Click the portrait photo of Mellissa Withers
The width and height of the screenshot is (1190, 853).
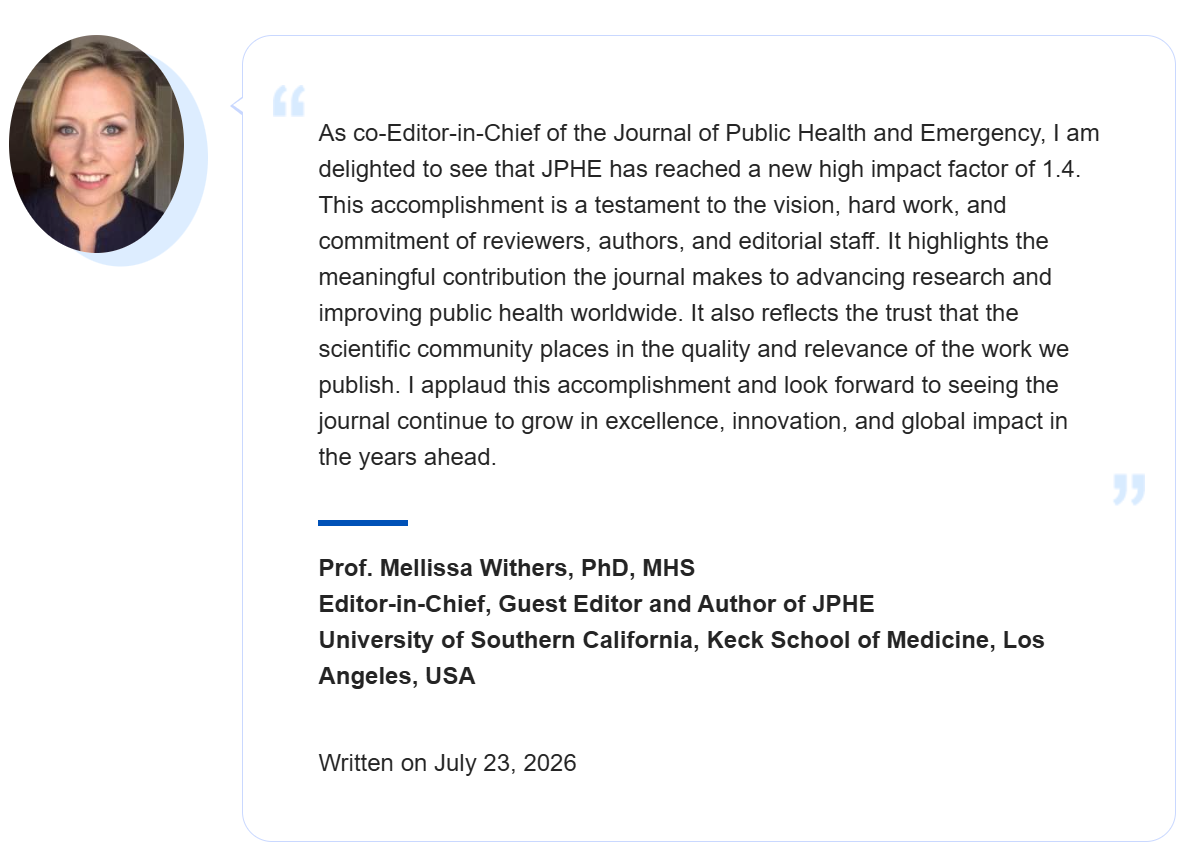96,143
